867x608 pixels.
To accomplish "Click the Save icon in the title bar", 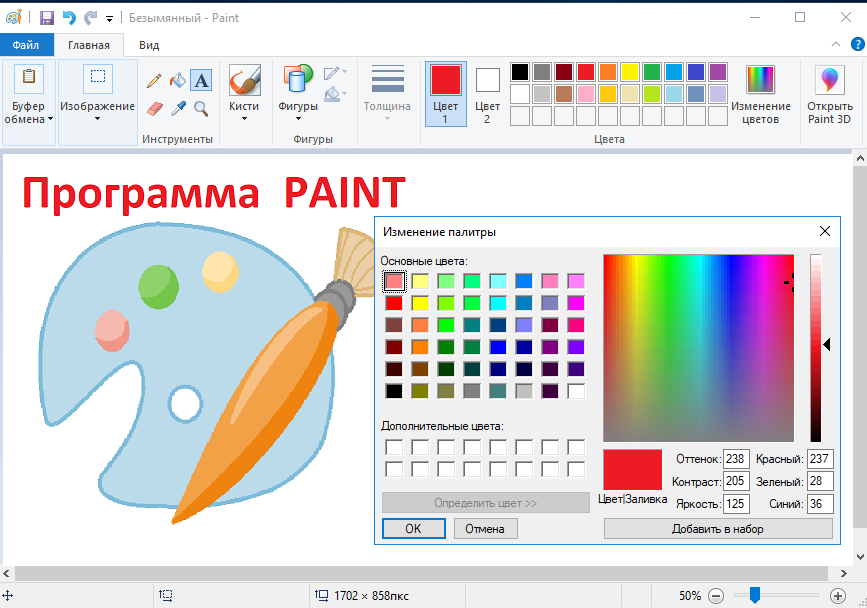I will [x=47, y=18].
